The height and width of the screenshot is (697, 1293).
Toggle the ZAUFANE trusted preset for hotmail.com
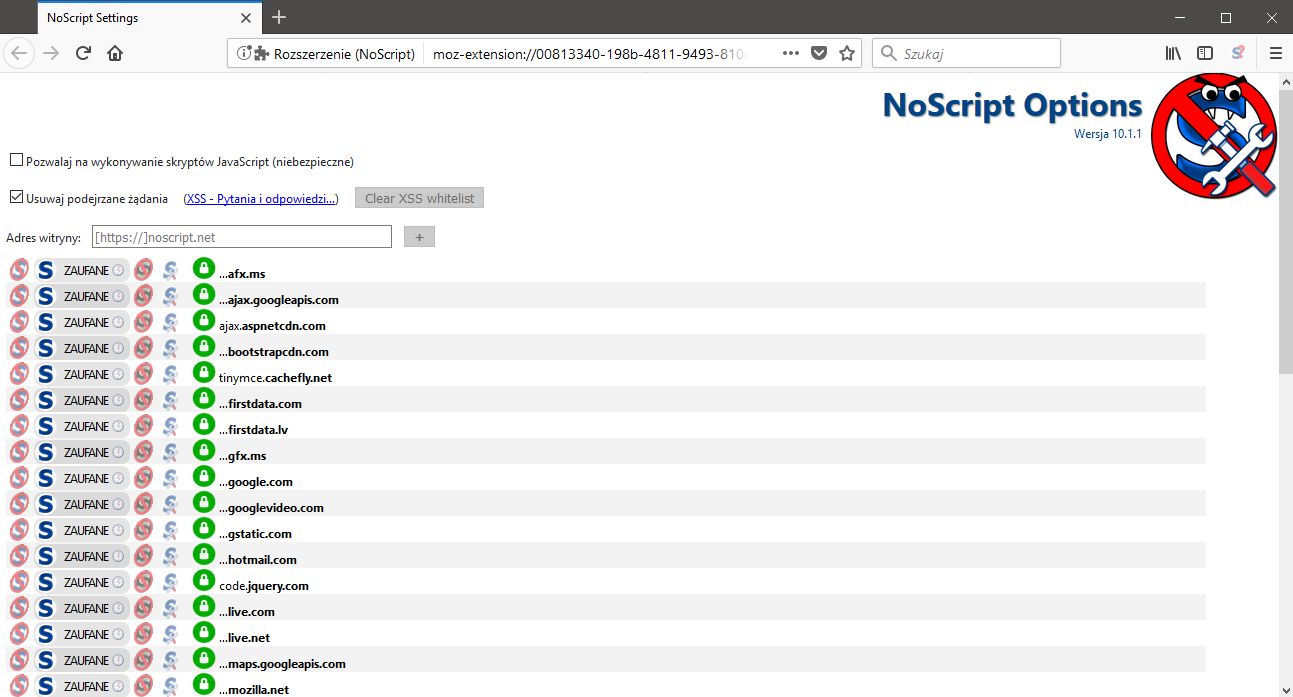[84, 556]
